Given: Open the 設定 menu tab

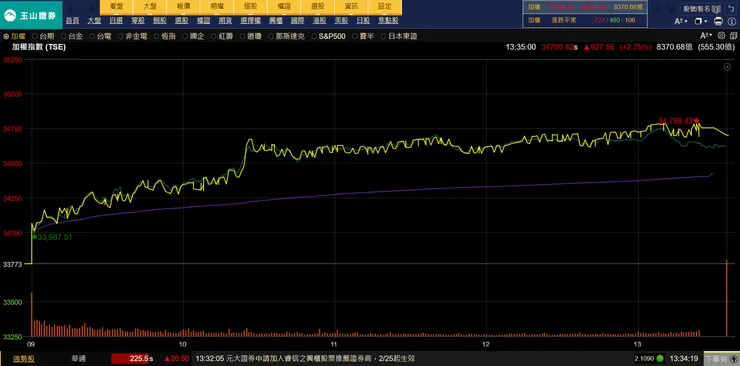Looking at the screenshot, I should pos(385,7).
